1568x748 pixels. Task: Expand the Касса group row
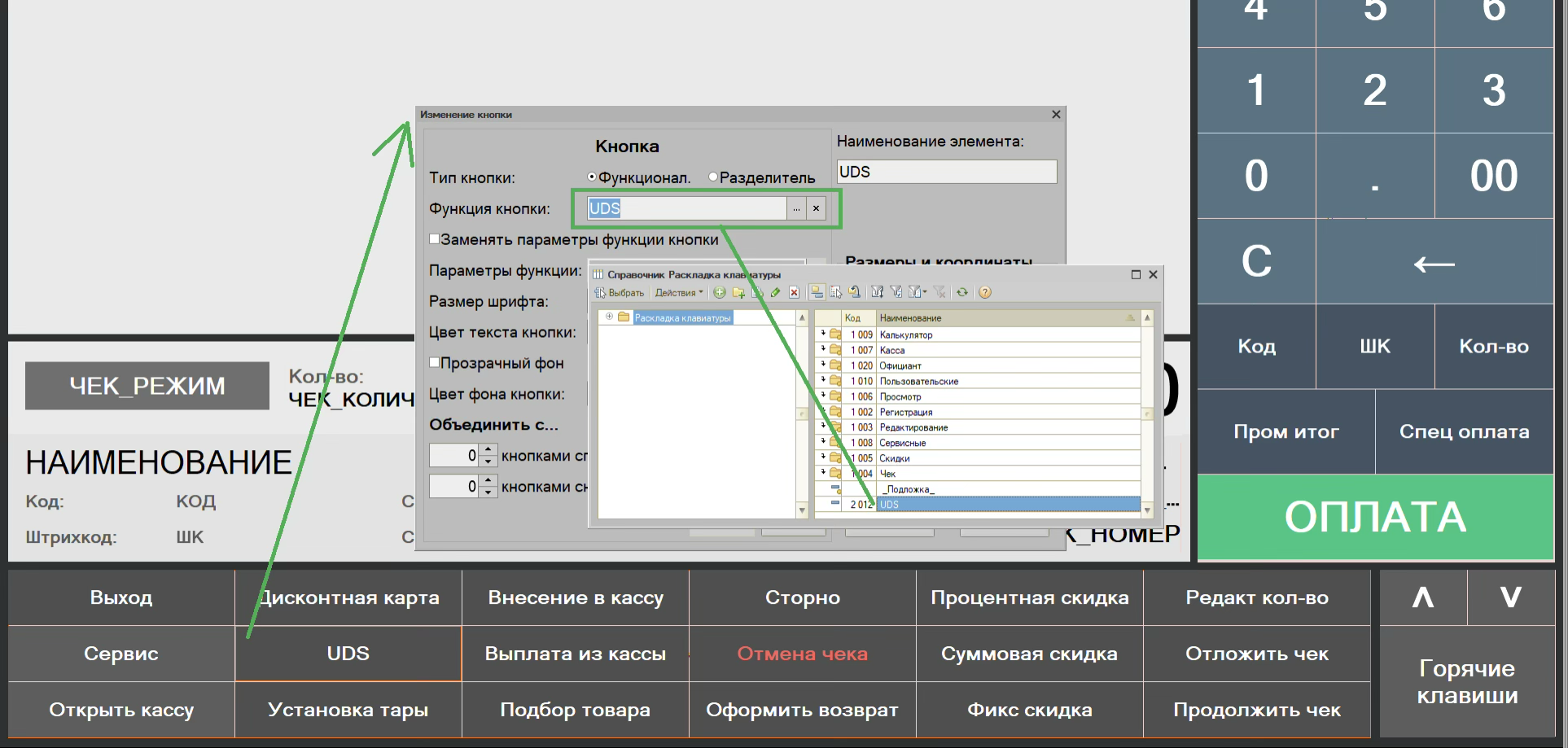(823, 349)
